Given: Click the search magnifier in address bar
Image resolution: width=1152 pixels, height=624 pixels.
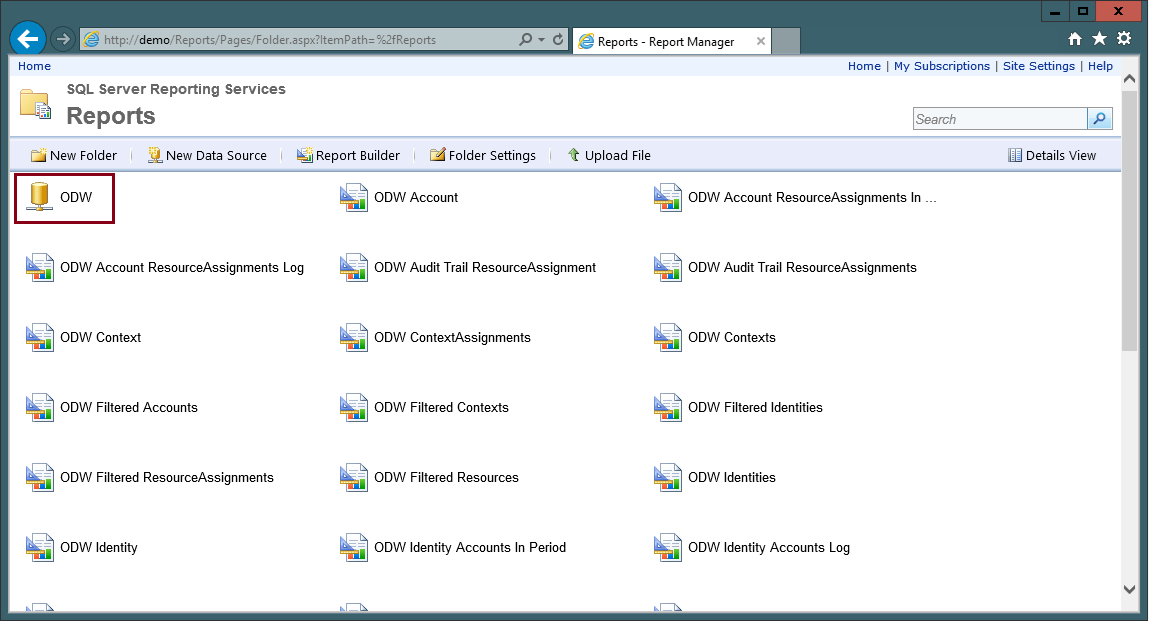Looking at the screenshot, I should click(x=525, y=40).
